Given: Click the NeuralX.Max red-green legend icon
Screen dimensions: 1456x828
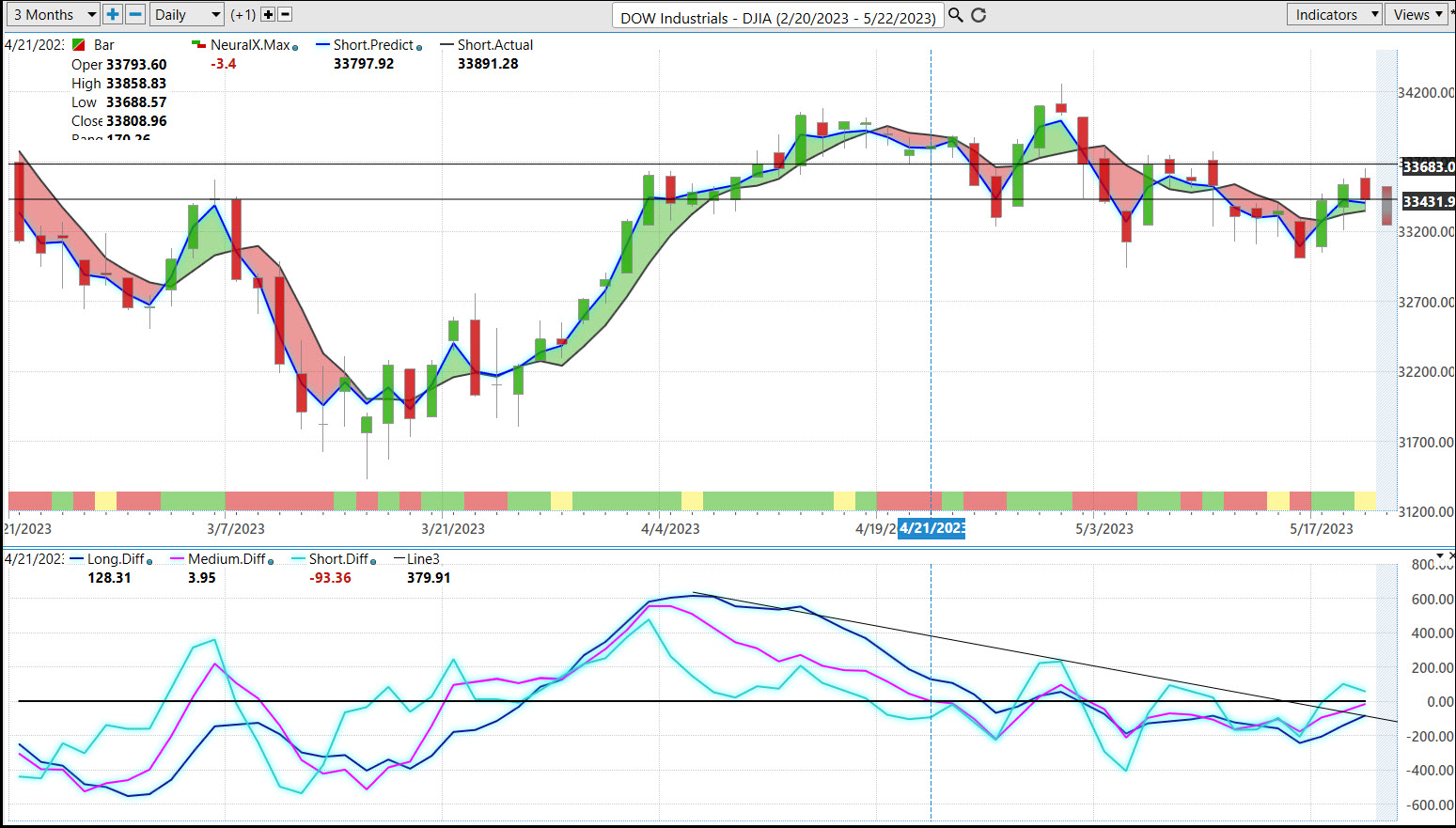Looking at the screenshot, I should (198, 44).
